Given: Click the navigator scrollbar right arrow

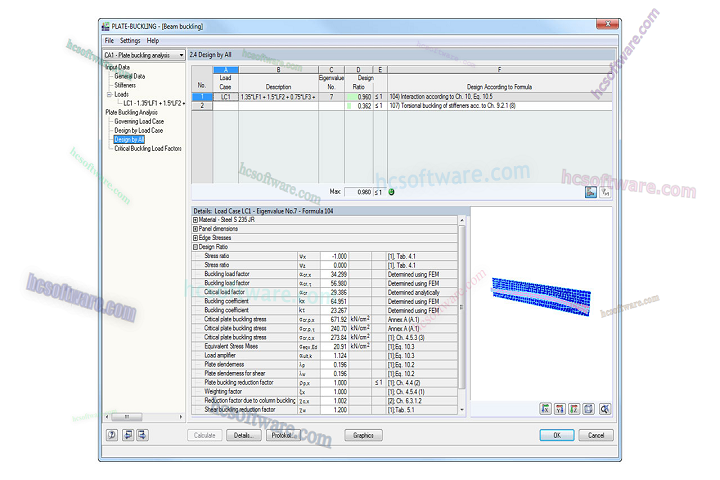Looking at the screenshot, I should [181, 417].
